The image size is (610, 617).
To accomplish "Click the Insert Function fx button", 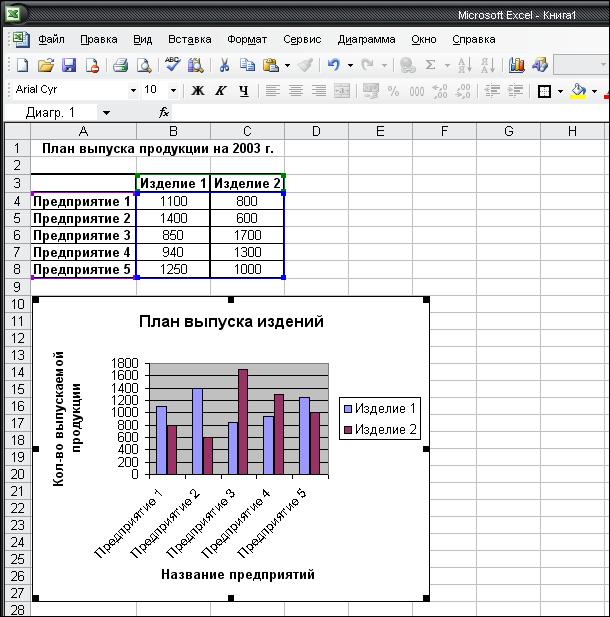I will 164,113.
